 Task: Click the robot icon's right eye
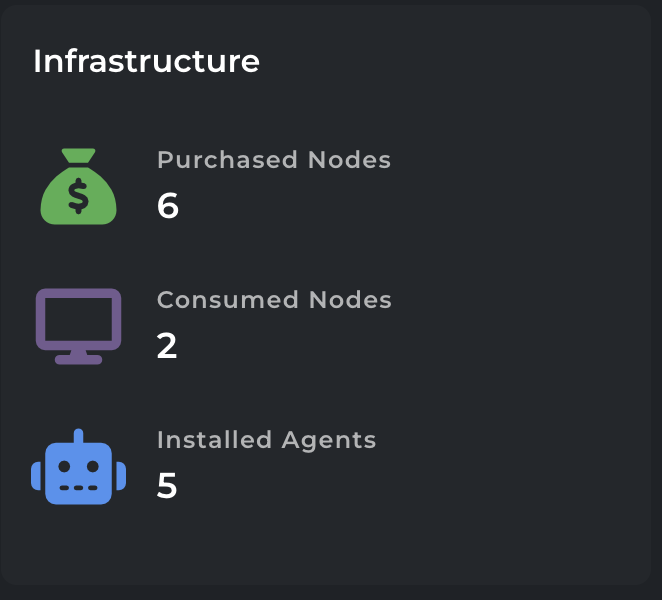coord(93,466)
